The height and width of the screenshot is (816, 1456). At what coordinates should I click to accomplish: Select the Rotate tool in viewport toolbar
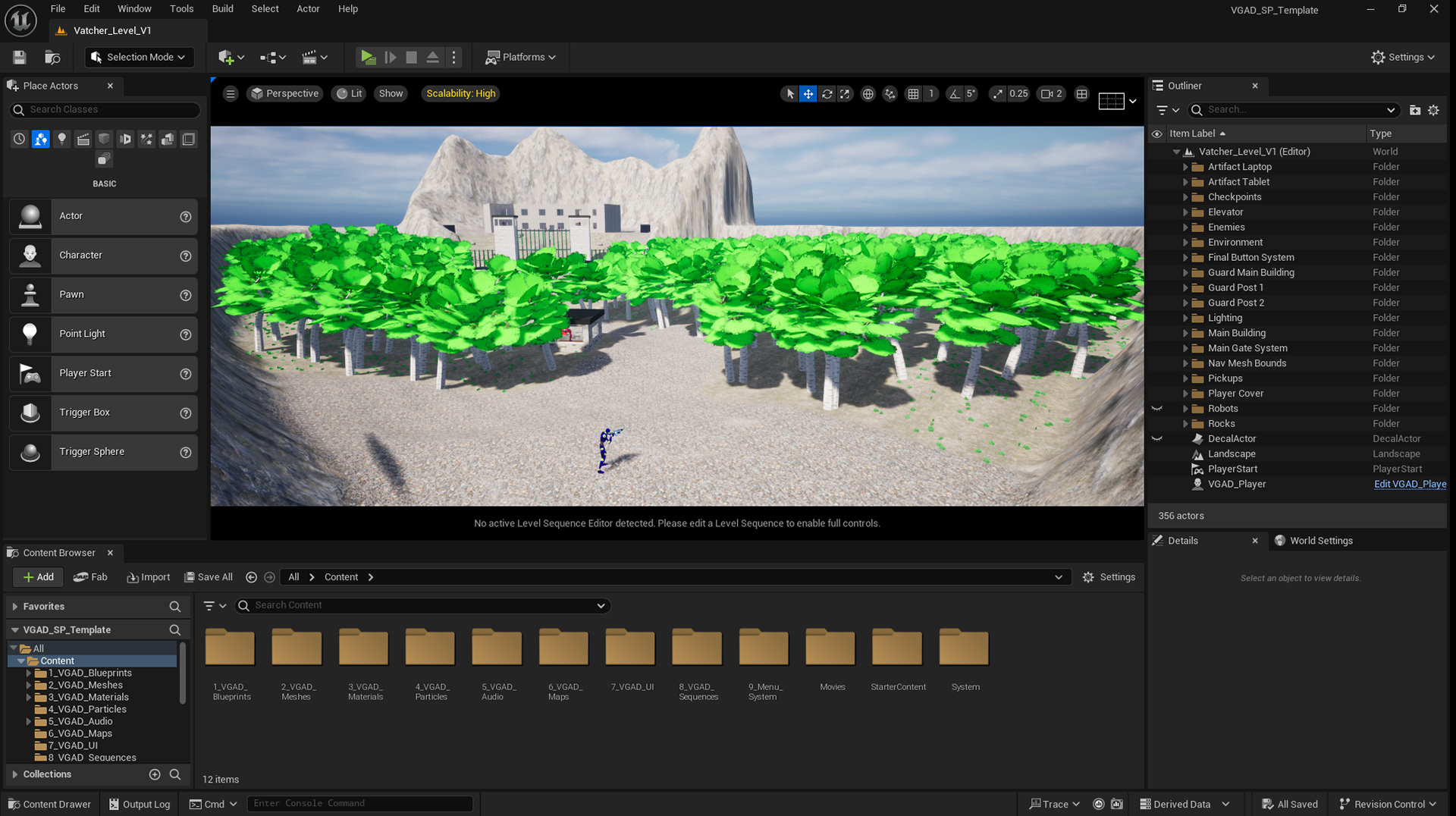[x=827, y=94]
